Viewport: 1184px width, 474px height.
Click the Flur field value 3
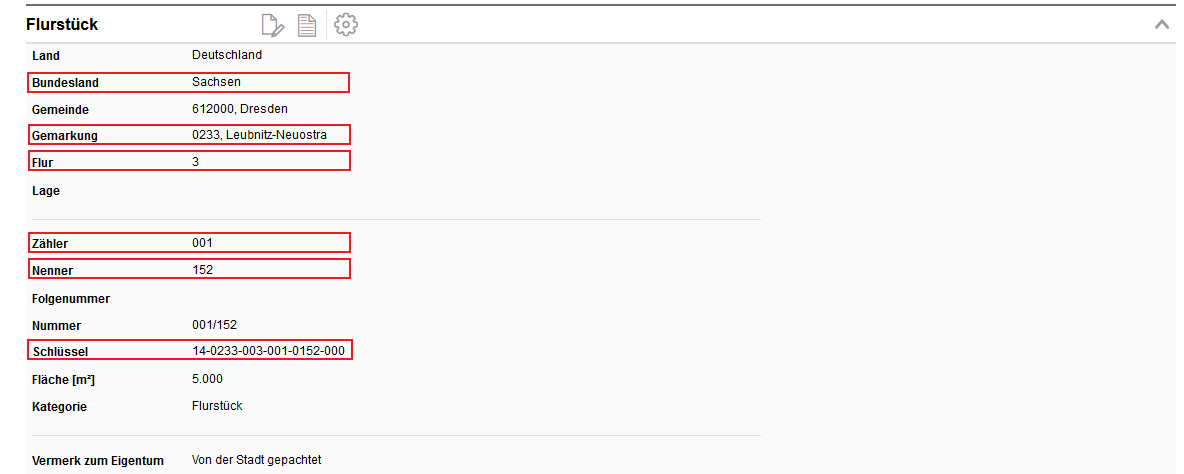(x=196, y=161)
